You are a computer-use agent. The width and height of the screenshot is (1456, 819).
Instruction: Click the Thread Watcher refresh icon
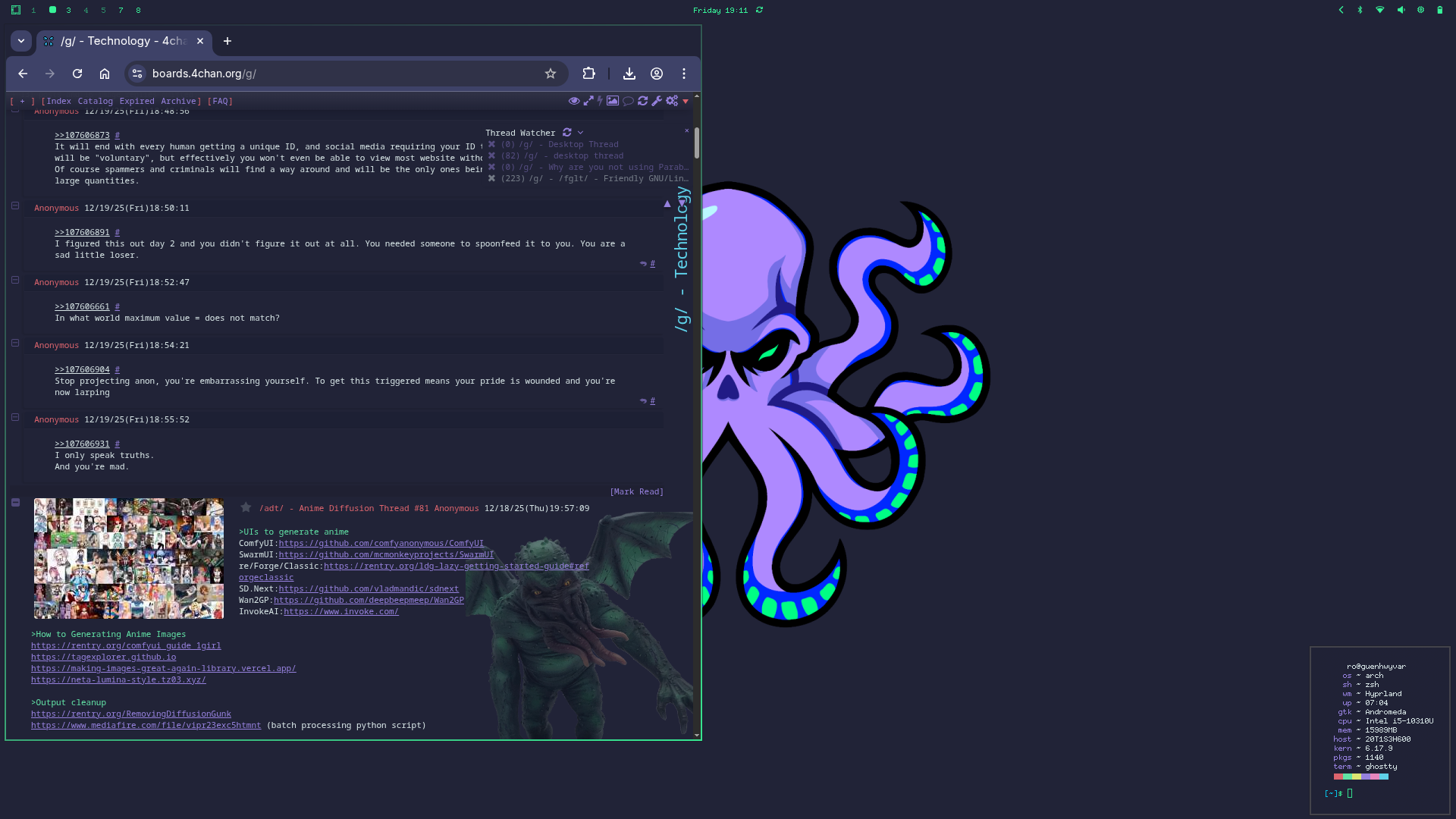[566, 133]
